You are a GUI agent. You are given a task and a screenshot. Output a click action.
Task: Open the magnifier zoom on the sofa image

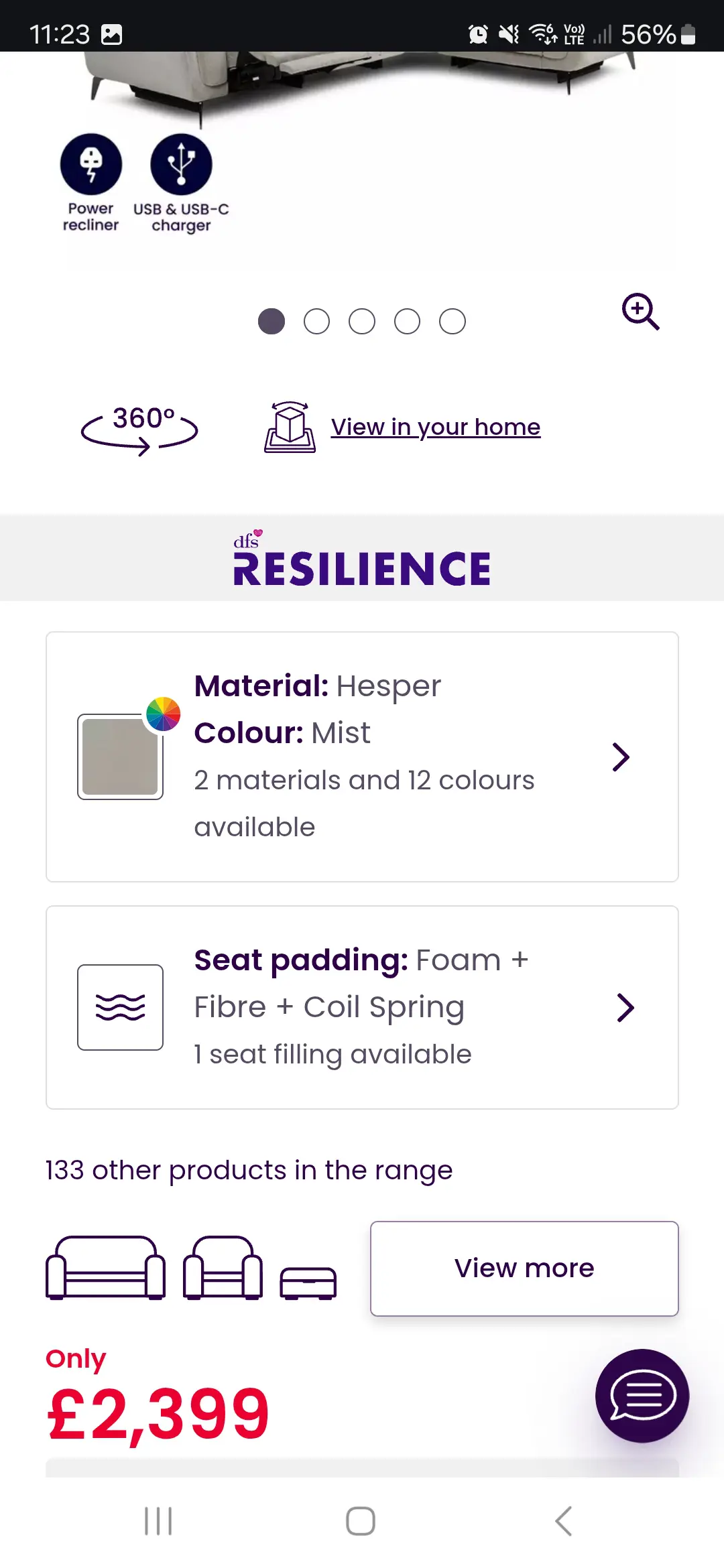(640, 312)
